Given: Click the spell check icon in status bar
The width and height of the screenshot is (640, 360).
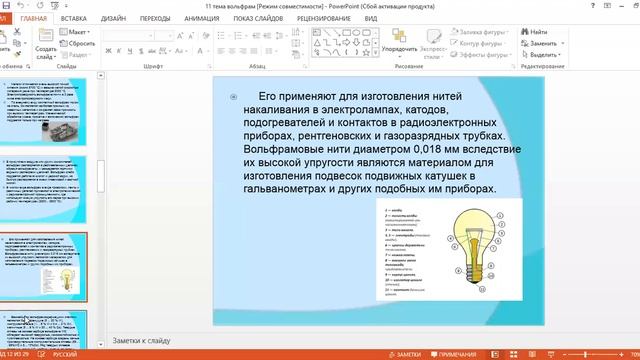Looking at the screenshot, I should pyautogui.click(x=41, y=354).
